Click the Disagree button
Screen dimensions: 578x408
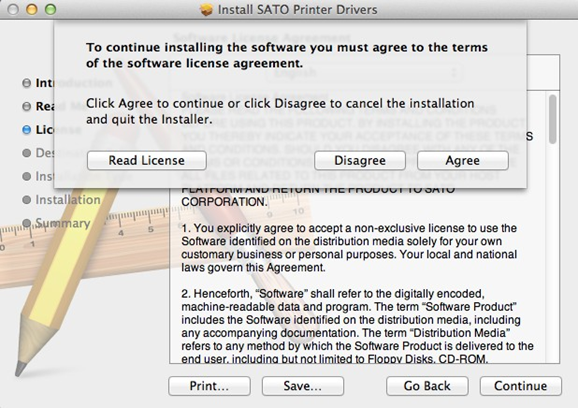360,160
